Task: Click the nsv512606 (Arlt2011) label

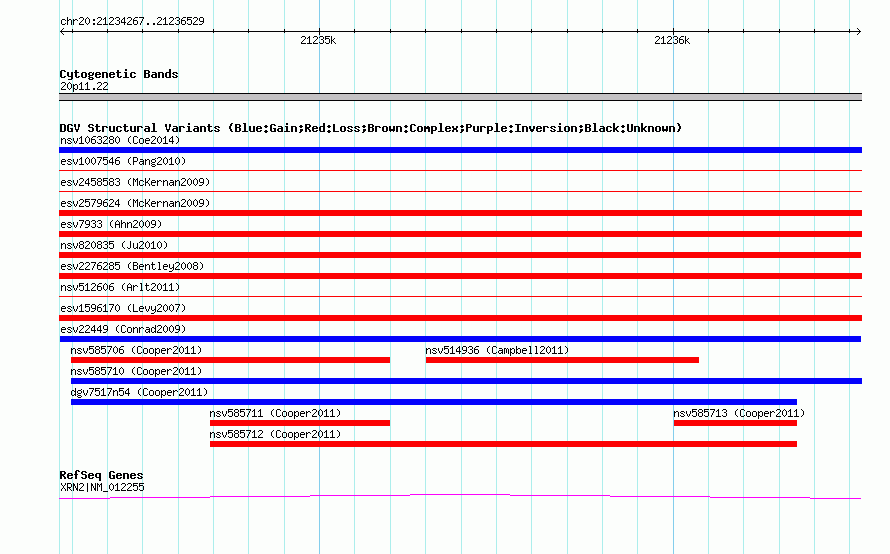Action: 120,287
